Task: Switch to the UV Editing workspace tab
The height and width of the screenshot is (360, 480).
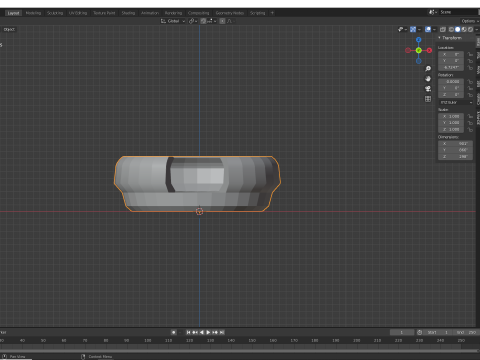Action: coord(78,13)
